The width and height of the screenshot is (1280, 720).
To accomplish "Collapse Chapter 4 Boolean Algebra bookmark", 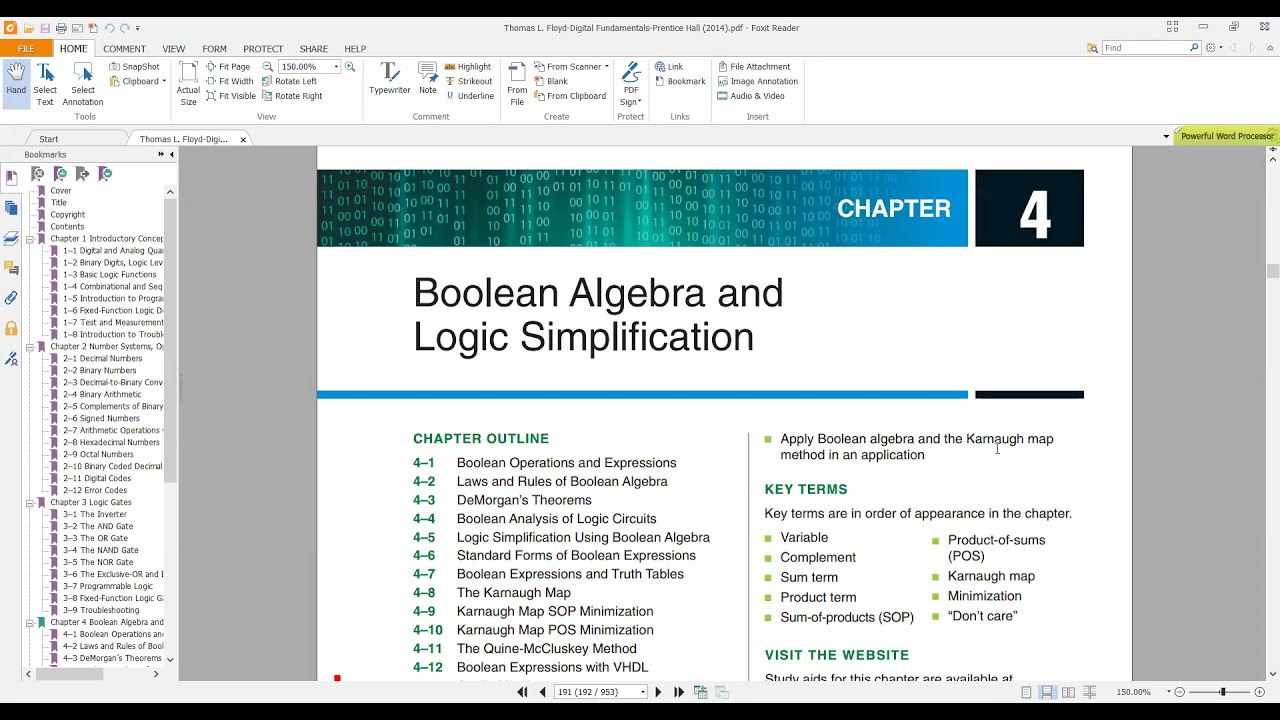I will coord(30,623).
